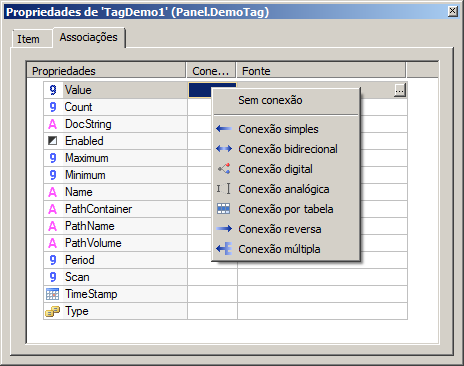This screenshot has width=464, height=366.
Task: Click the string type icon beside DocString
Action: coord(53,124)
